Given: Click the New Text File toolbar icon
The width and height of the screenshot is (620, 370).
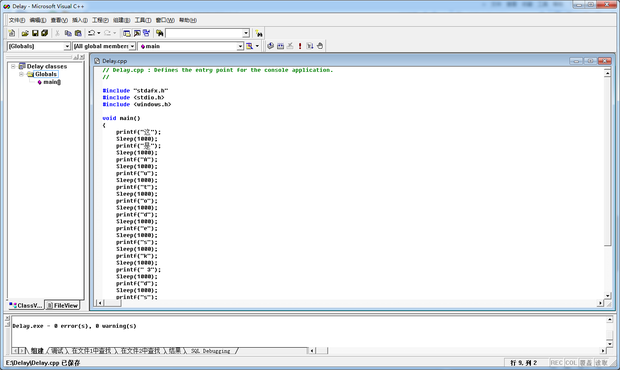Looking at the screenshot, I should 12,33.
